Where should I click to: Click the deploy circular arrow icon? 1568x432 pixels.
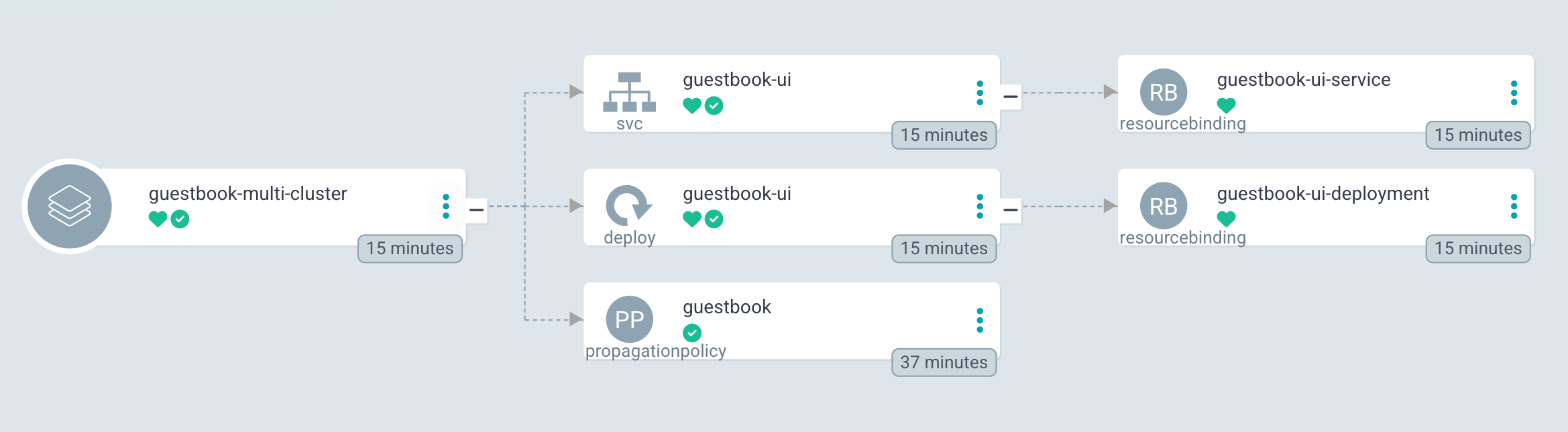pos(628,205)
